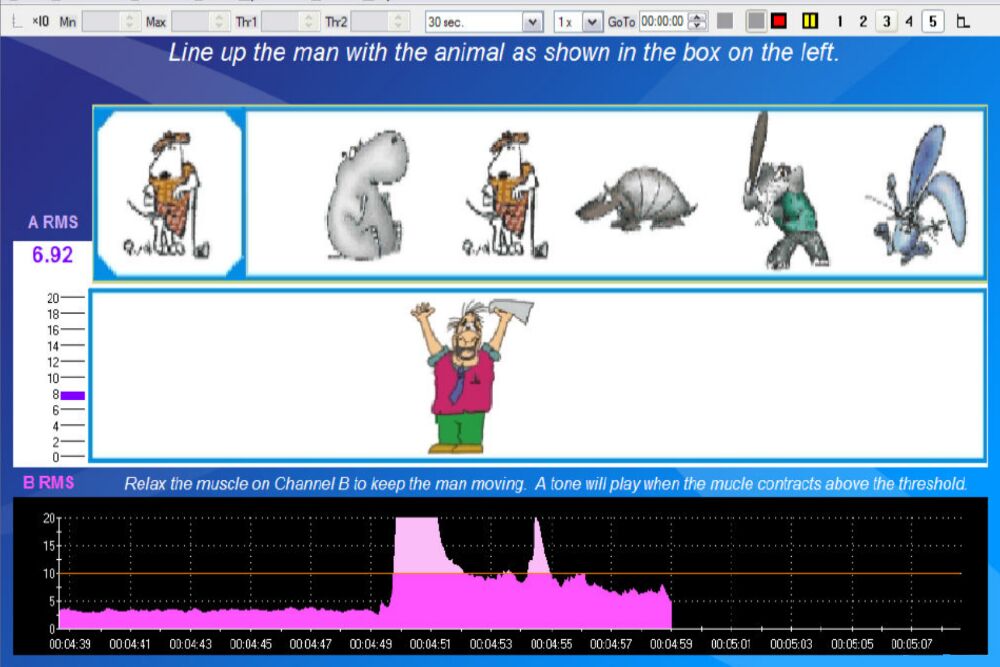Click the GoTo time spinner arrows
The width and height of the screenshot is (1000, 667).
pyautogui.click(x=698, y=21)
